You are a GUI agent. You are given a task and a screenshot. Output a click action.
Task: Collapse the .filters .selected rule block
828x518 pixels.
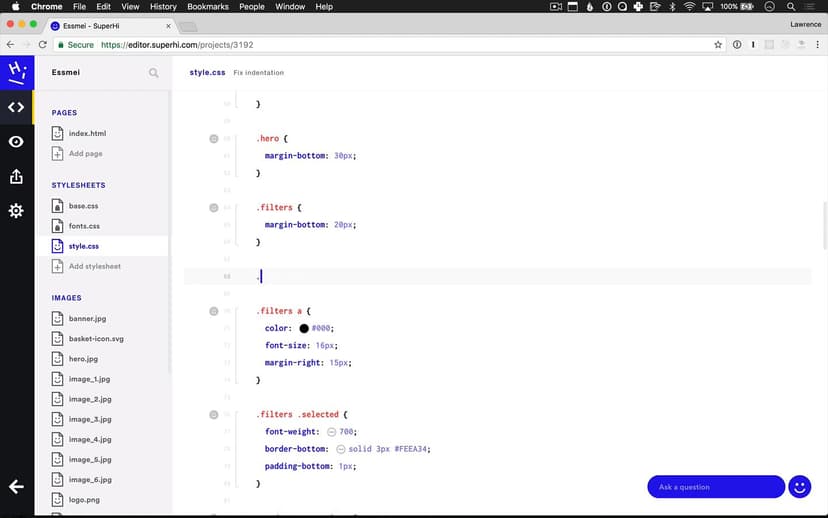[213, 415]
